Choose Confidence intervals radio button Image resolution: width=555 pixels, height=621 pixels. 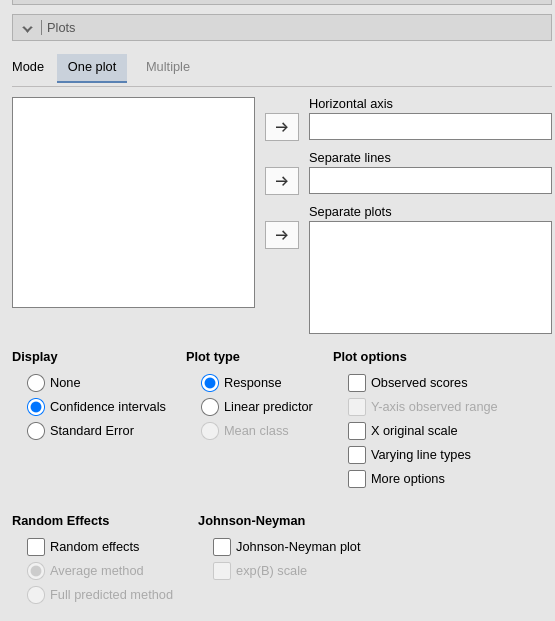pyautogui.click(x=36, y=407)
